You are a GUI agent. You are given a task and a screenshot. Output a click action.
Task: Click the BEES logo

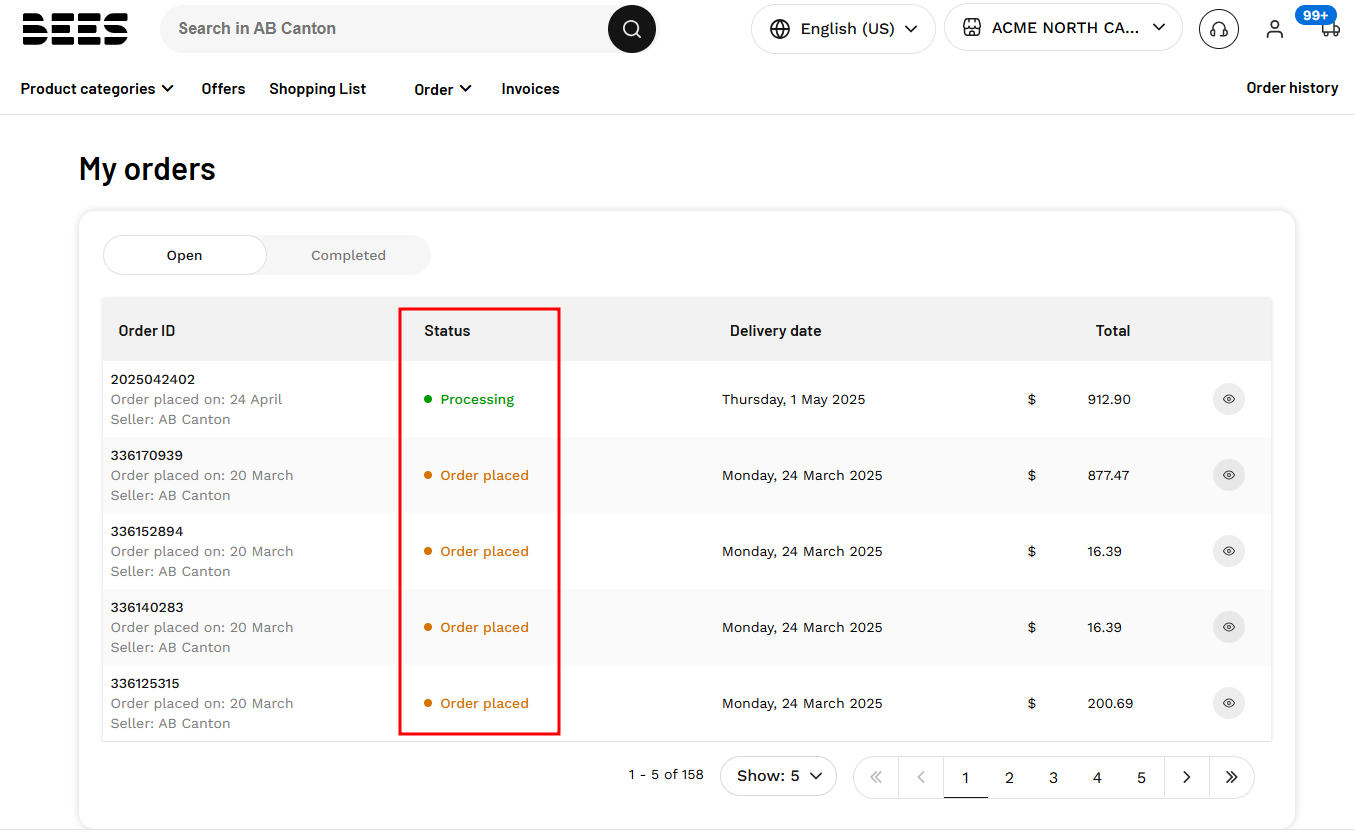[75, 29]
